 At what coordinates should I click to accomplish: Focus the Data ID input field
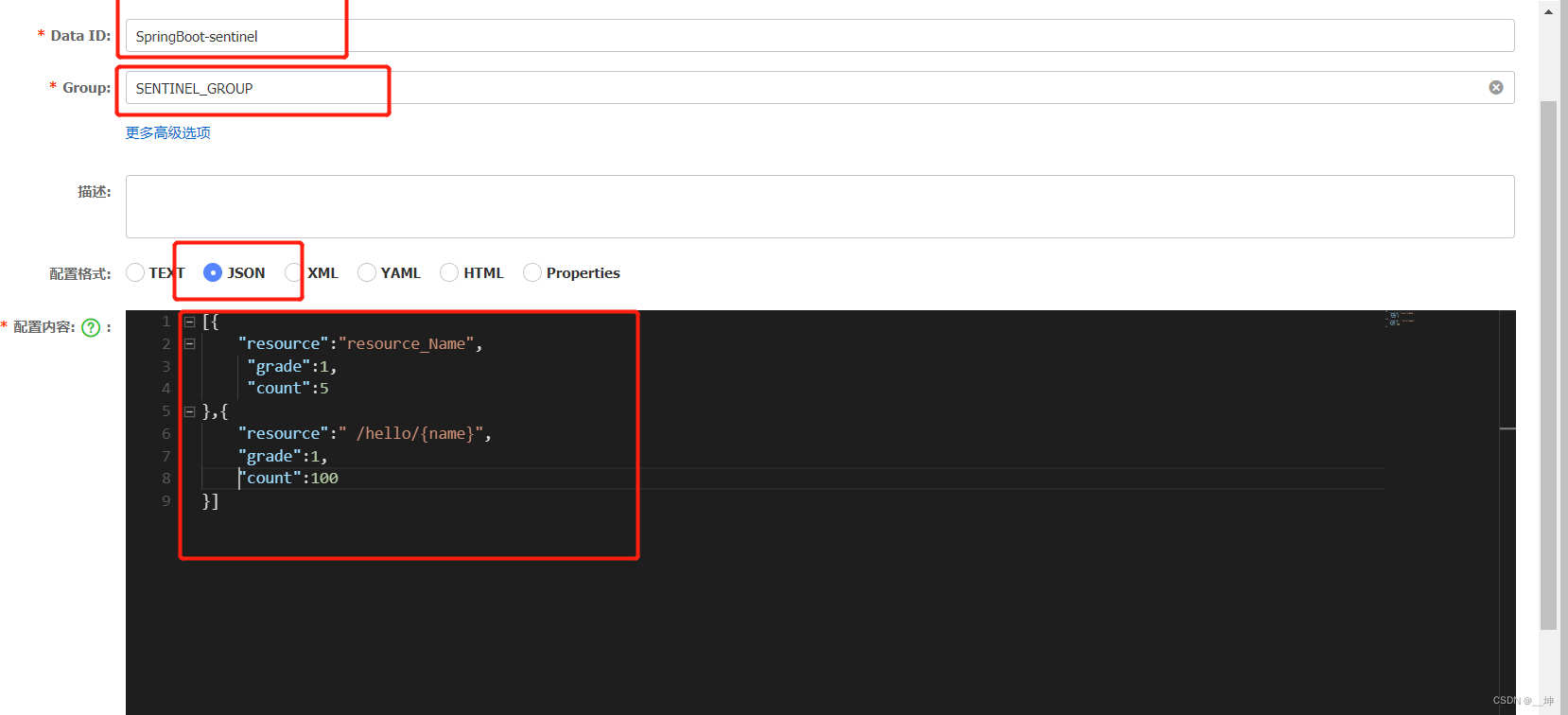point(820,36)
